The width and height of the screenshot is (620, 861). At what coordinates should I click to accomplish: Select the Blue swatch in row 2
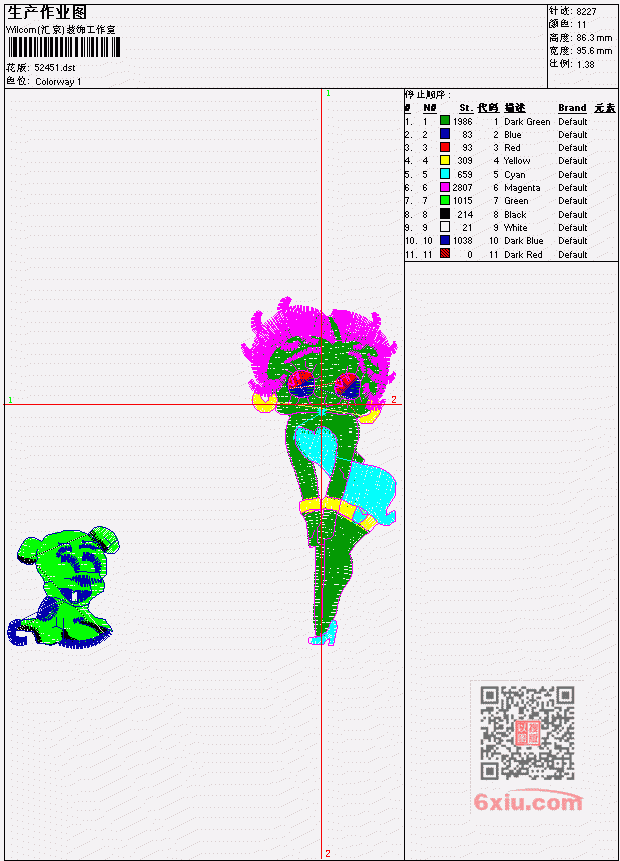pyautogui.click(x=445, y=134)
